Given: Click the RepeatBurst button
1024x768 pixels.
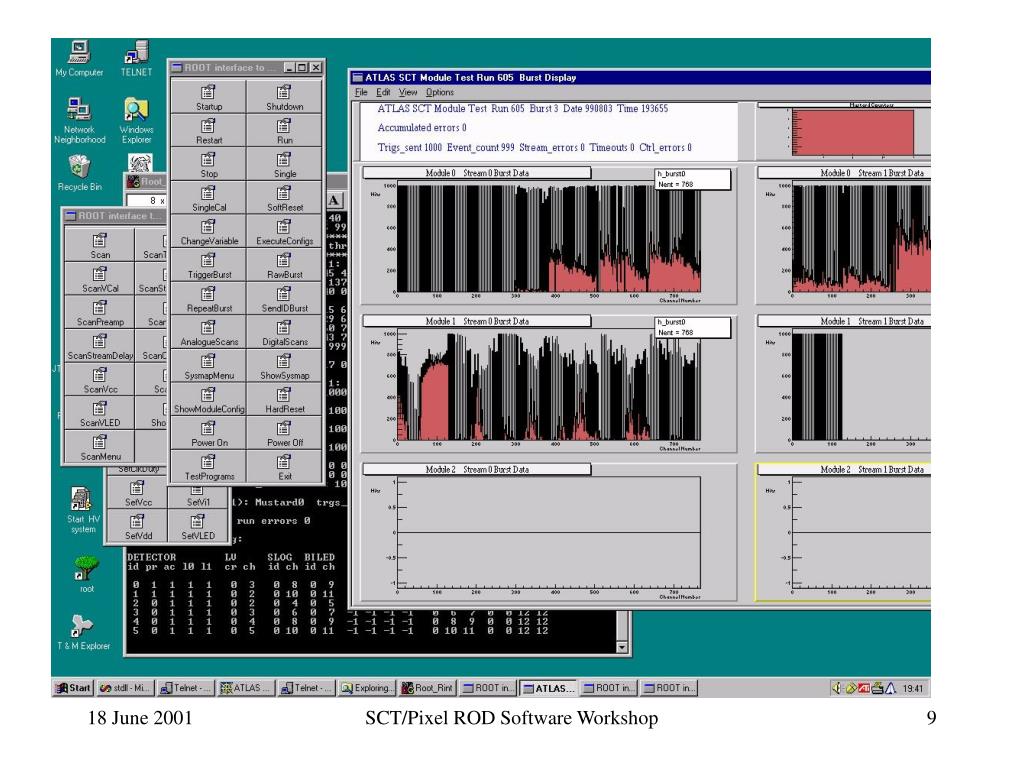Looking at the screenshot, I should pyautogui.click(x=208, y=298).
